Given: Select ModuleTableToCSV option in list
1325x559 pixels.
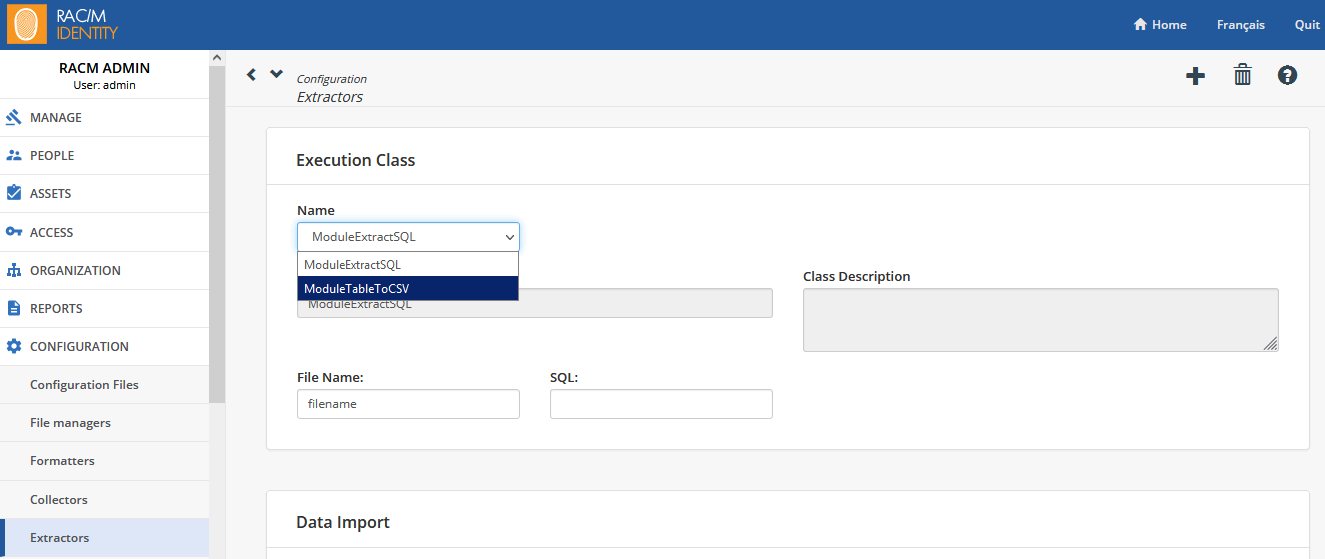Looking at the screenshot, I should coord(408,288).
